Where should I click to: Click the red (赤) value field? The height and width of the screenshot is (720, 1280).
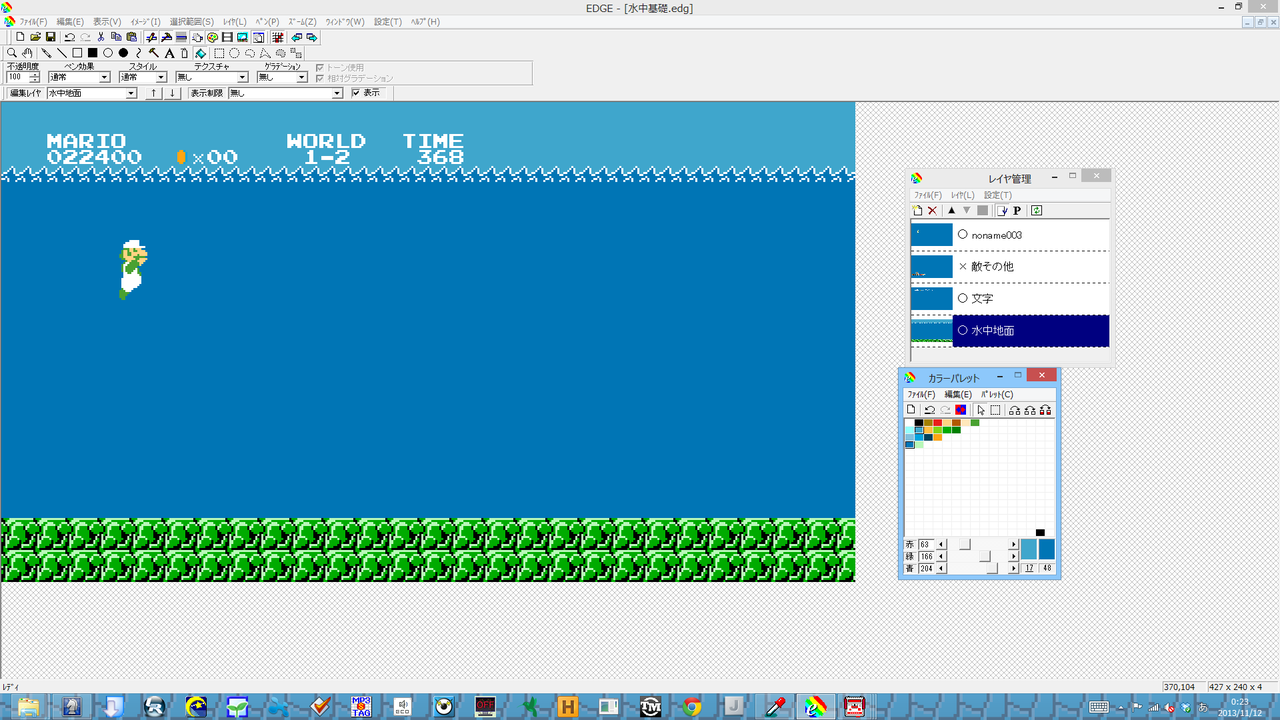(x=926, y=544)
